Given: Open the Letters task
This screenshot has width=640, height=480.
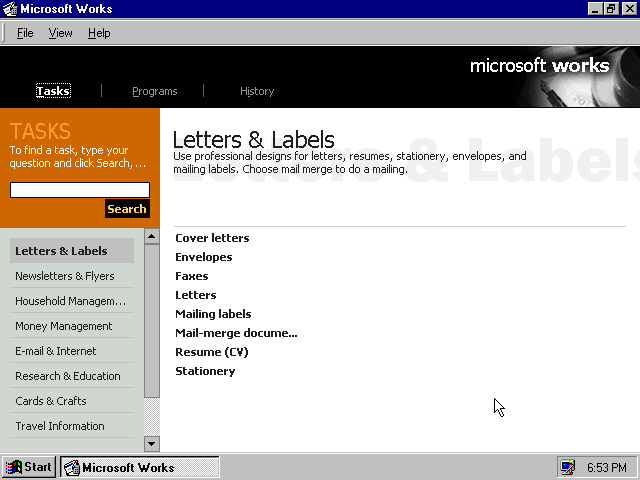Looking at the screenshot, I should point(196,295).
